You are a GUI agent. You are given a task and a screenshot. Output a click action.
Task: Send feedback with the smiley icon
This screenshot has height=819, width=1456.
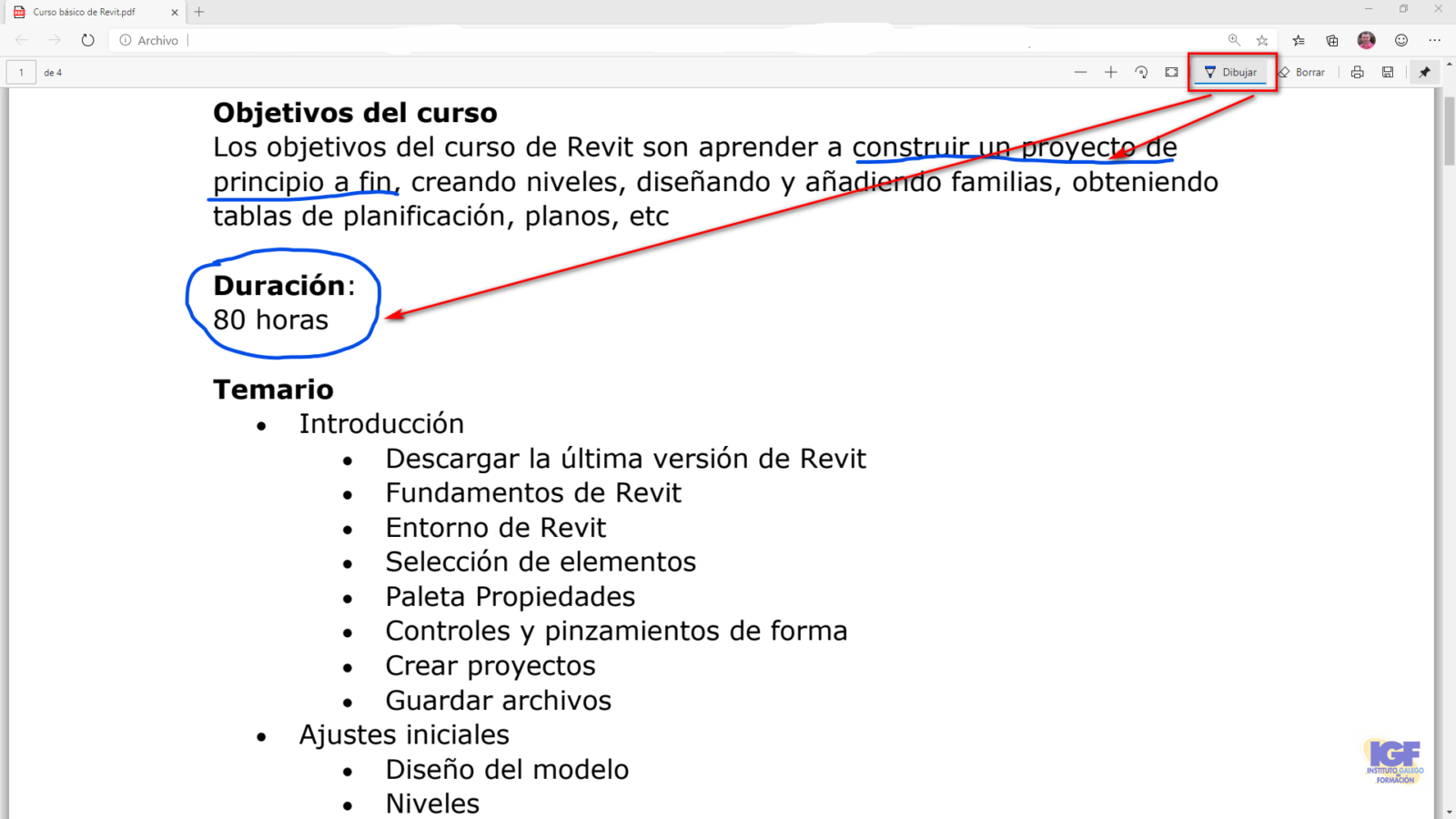click(x=1401, y=40)
